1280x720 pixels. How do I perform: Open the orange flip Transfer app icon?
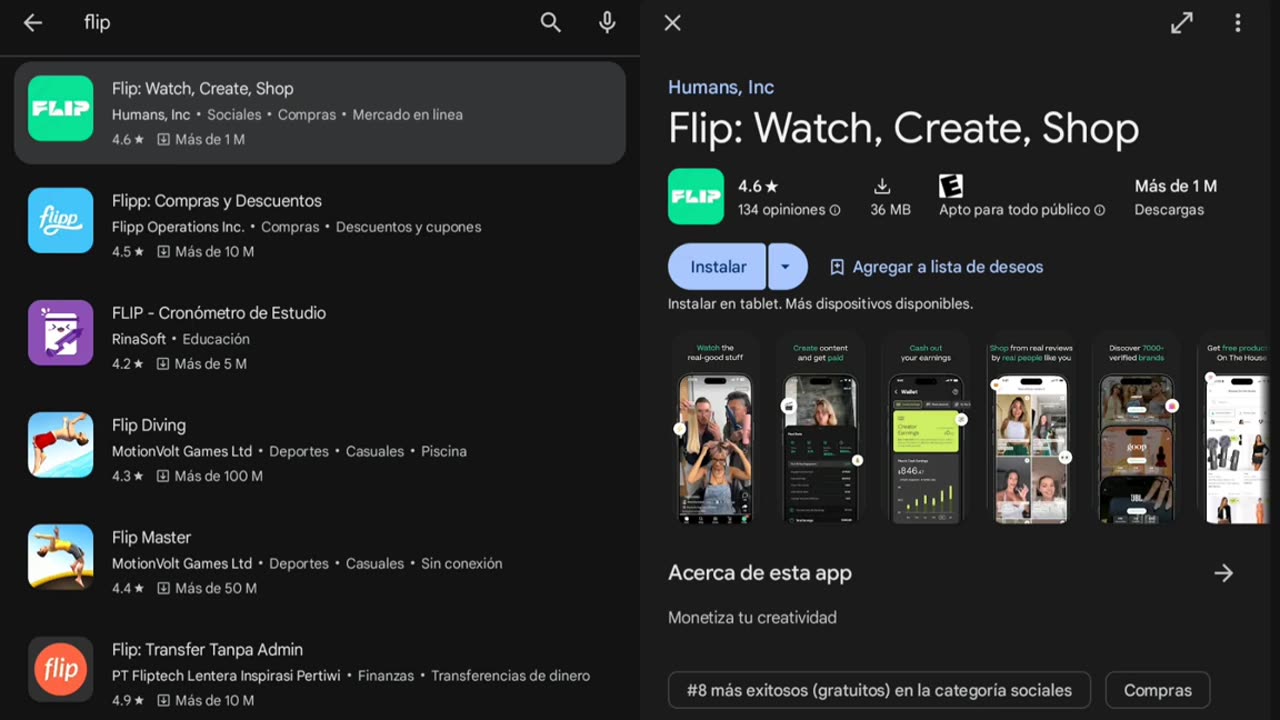(61, 669)
